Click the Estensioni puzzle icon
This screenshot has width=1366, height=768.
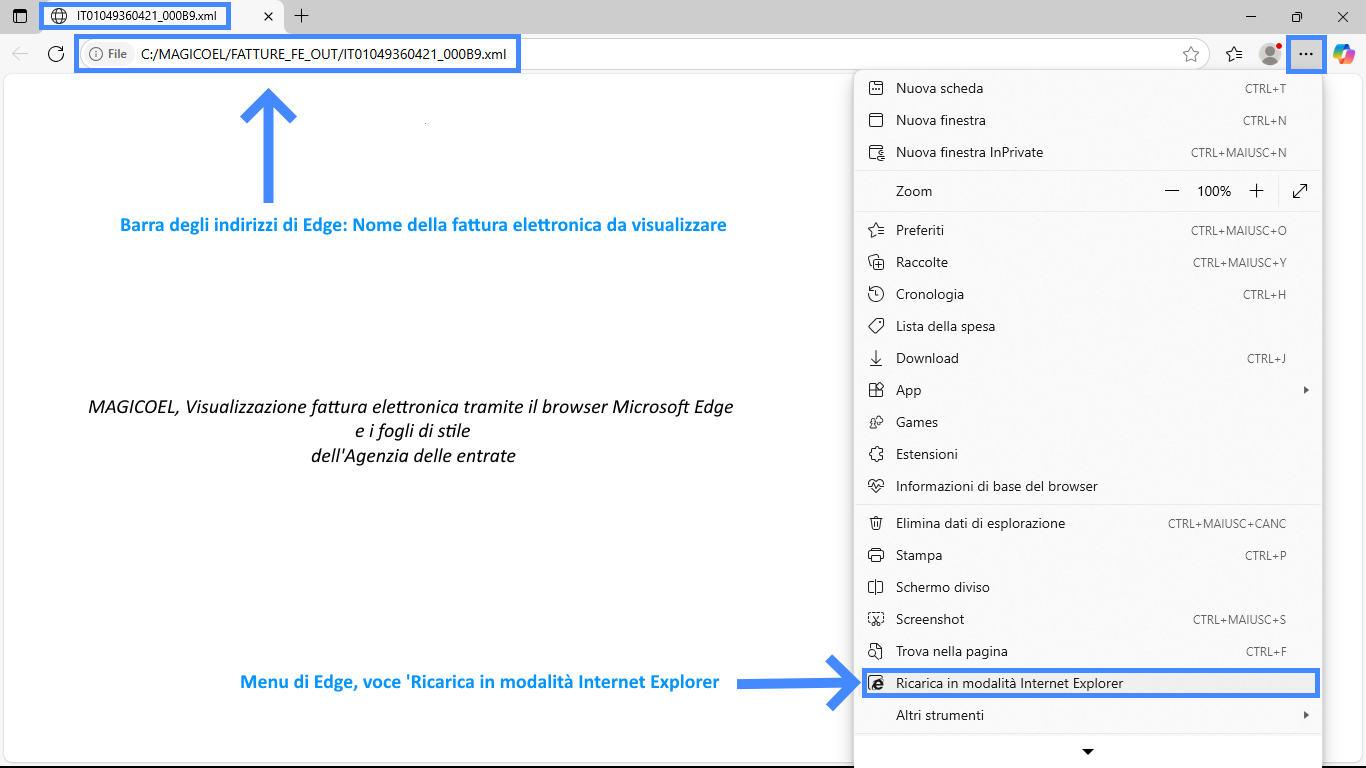876,454
